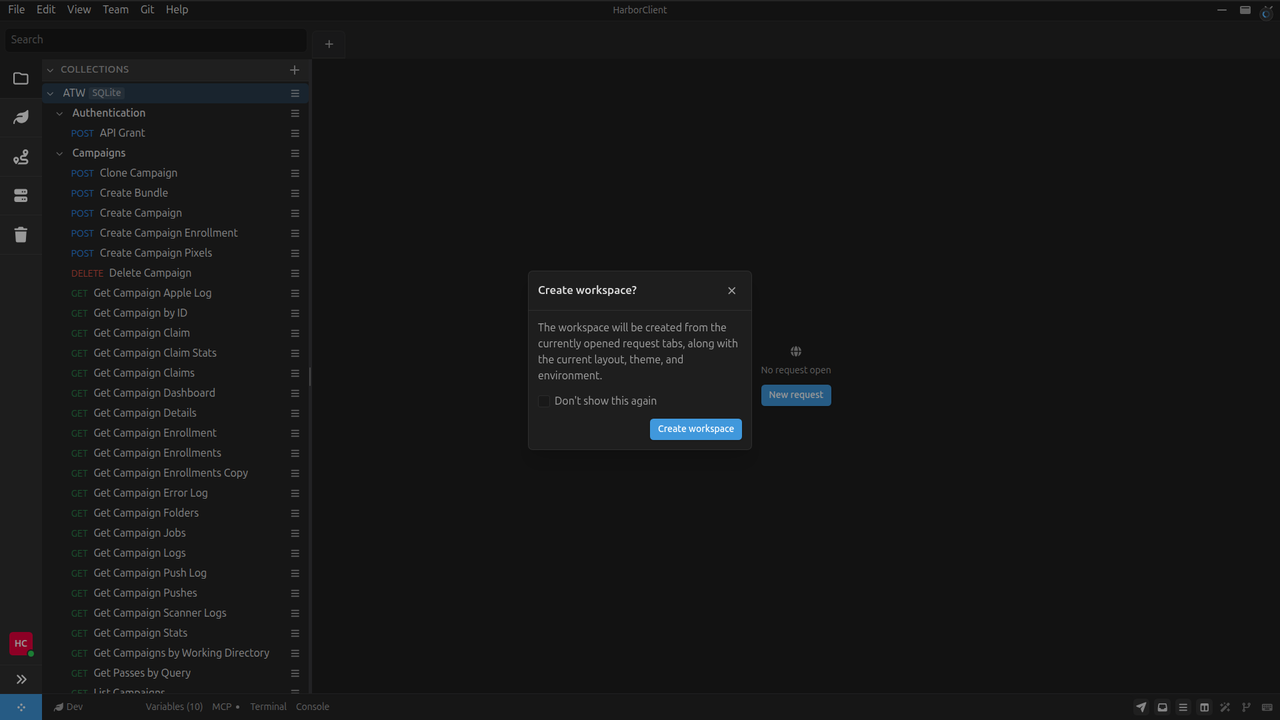Click the keyboard shortcuts icon in status bar
The width and height of the screenshot is (1280, 720).
pyautogui.click(x=1267, y=707)
